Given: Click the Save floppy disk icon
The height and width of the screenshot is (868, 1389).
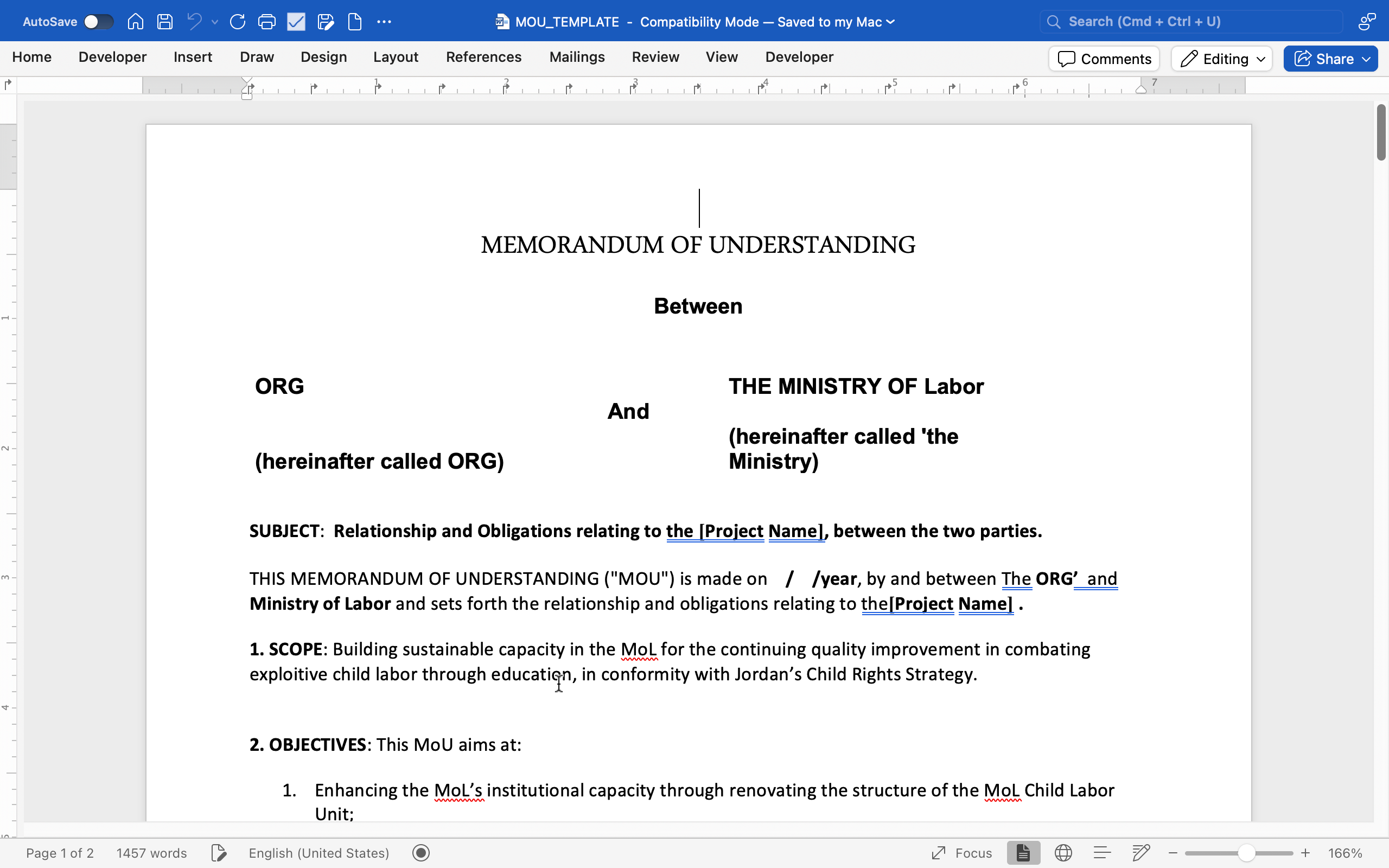Looking at the screenshot, I should coord(165,22).
